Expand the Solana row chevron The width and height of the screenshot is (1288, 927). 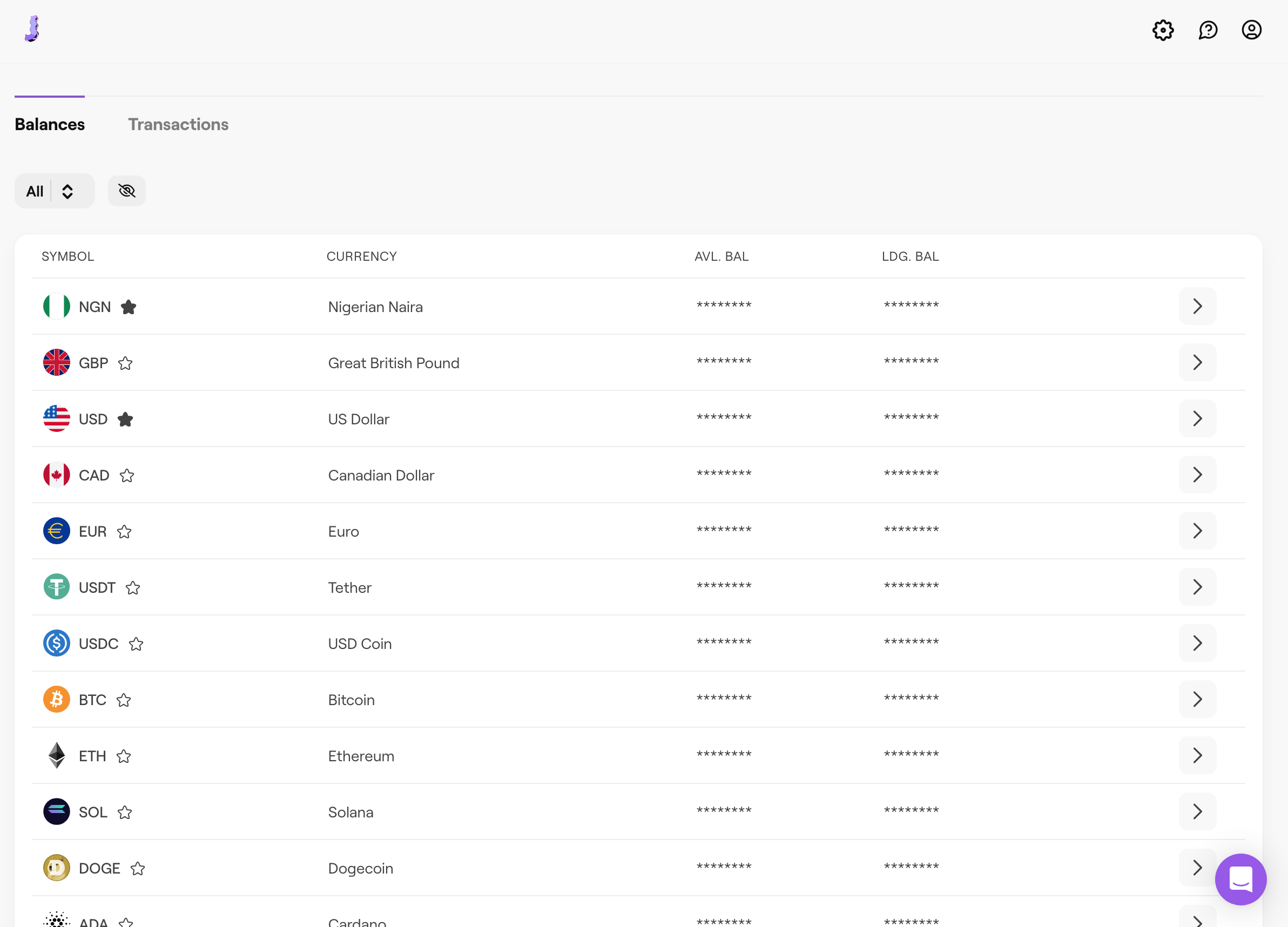(1197, 812)
